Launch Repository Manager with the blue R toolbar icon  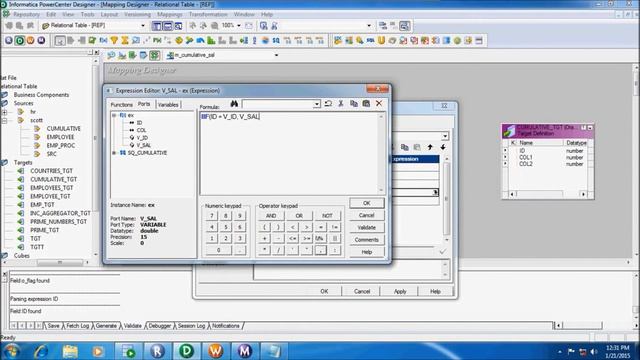(x=9, y=40)
